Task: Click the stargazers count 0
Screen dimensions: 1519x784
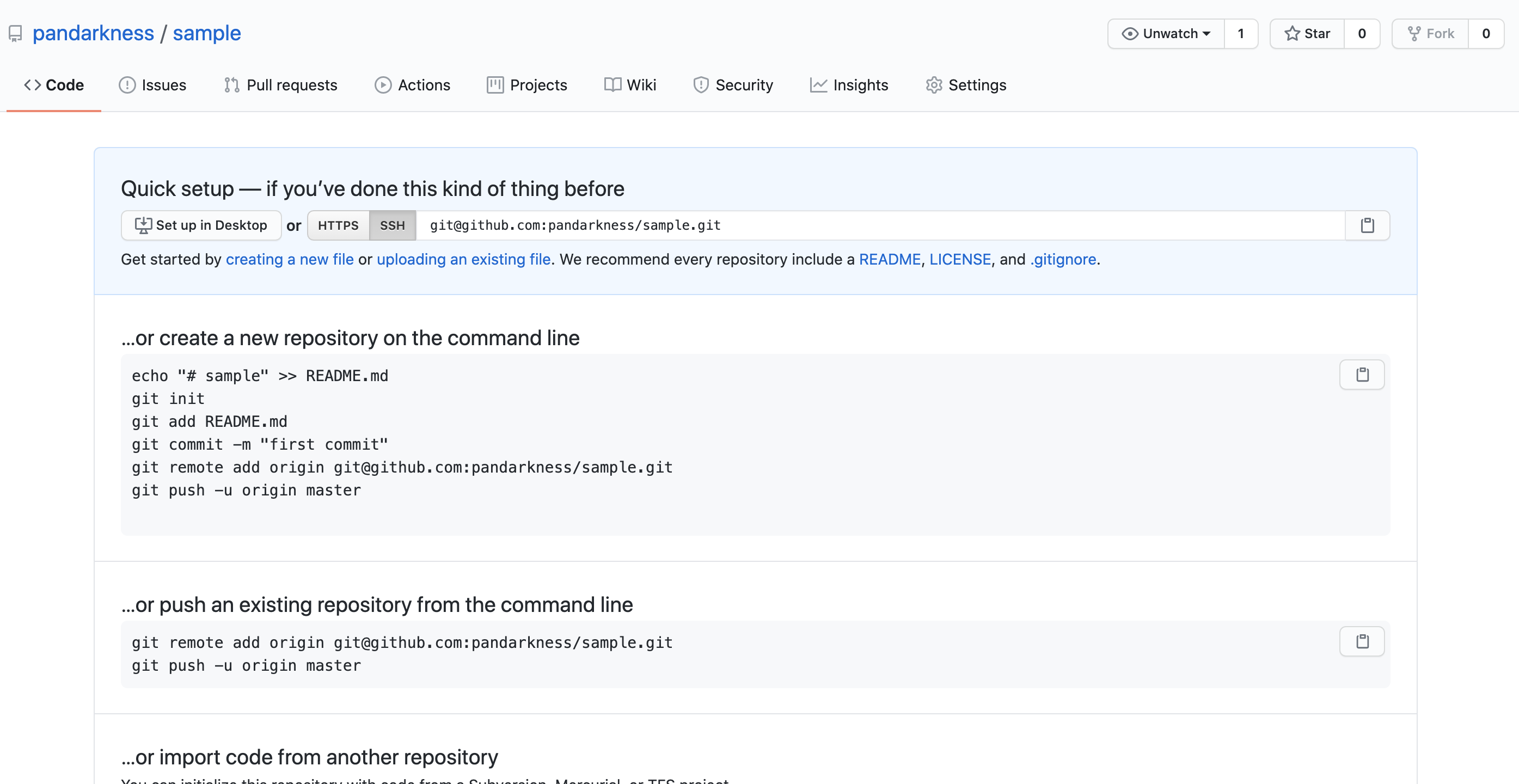Action: point(1362,34)
